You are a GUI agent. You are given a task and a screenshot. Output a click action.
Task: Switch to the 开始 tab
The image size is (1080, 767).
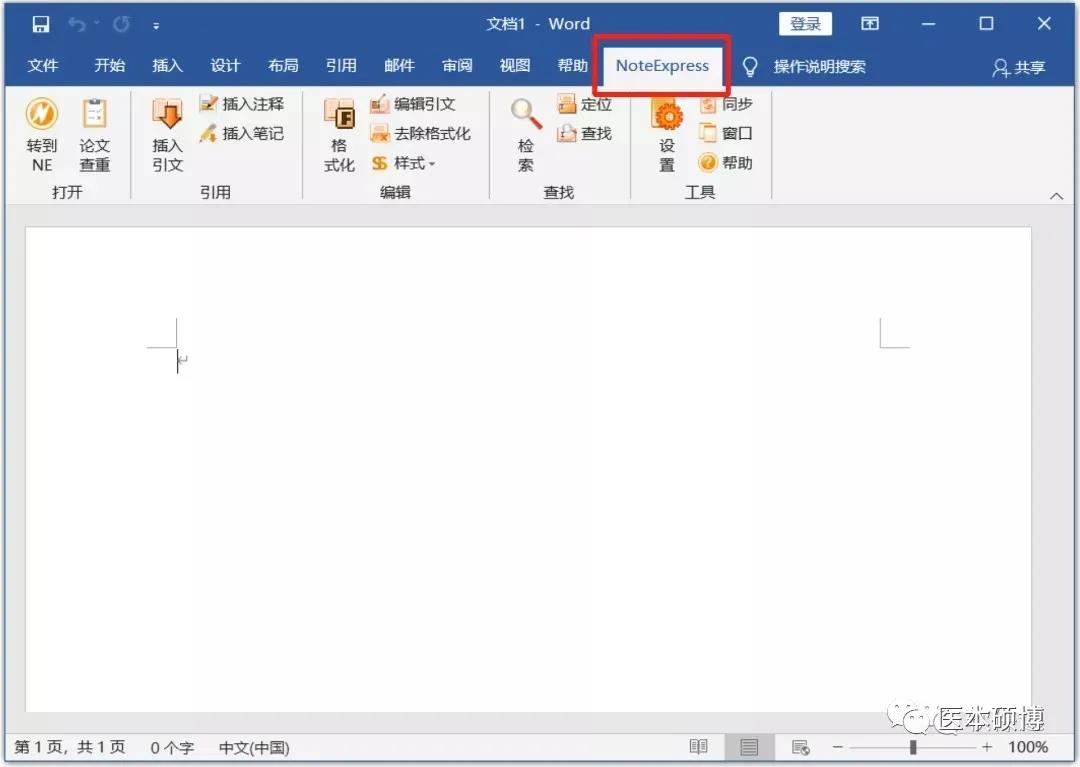coord(110,66)
